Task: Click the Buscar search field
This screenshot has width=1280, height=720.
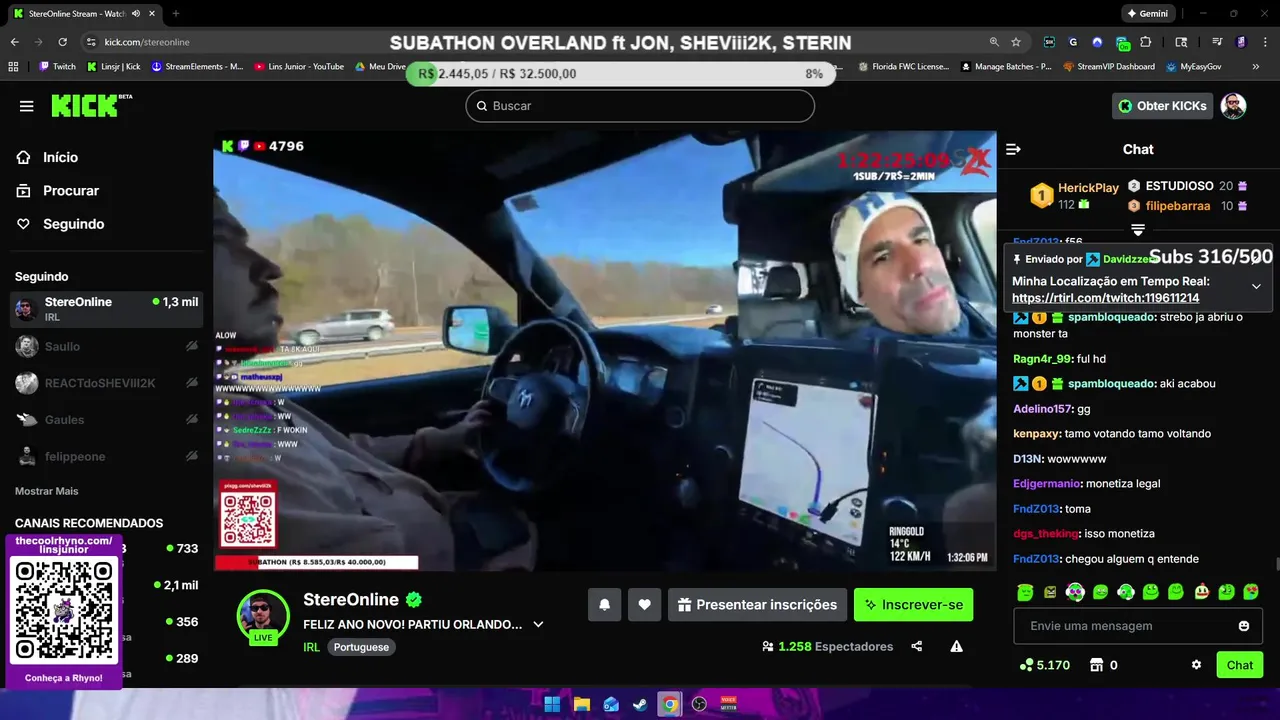Action: tap(640, 106)
